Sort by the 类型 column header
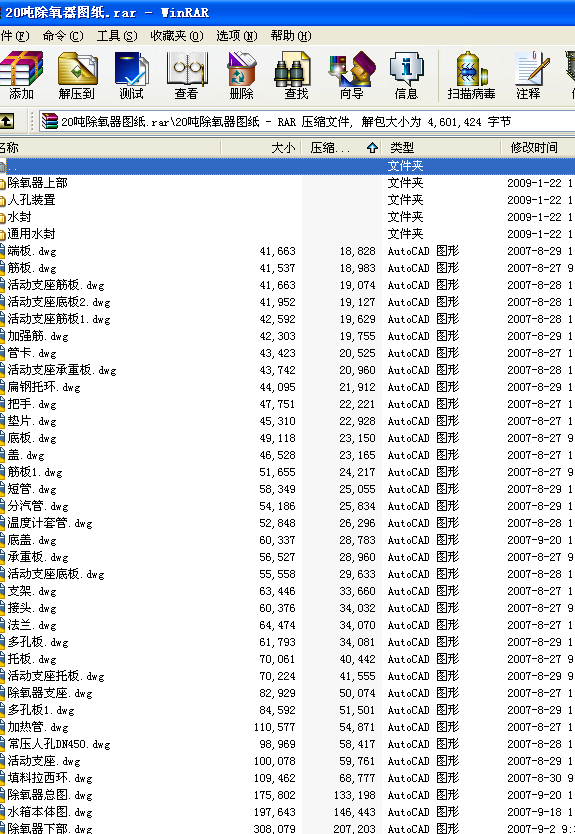Screen dimensions: 575x834 pos(441,147)
